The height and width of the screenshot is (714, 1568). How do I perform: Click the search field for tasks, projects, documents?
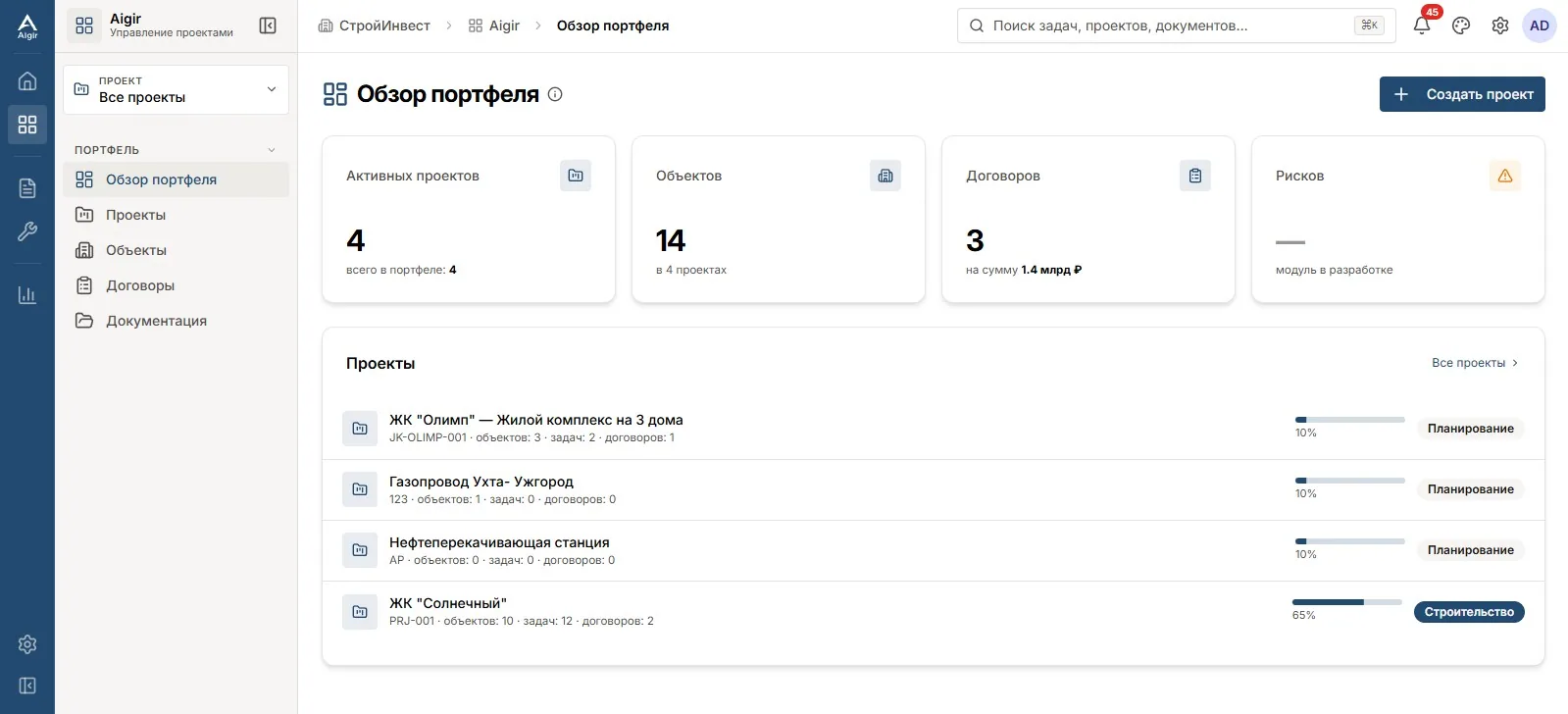tap(1176, 25)
